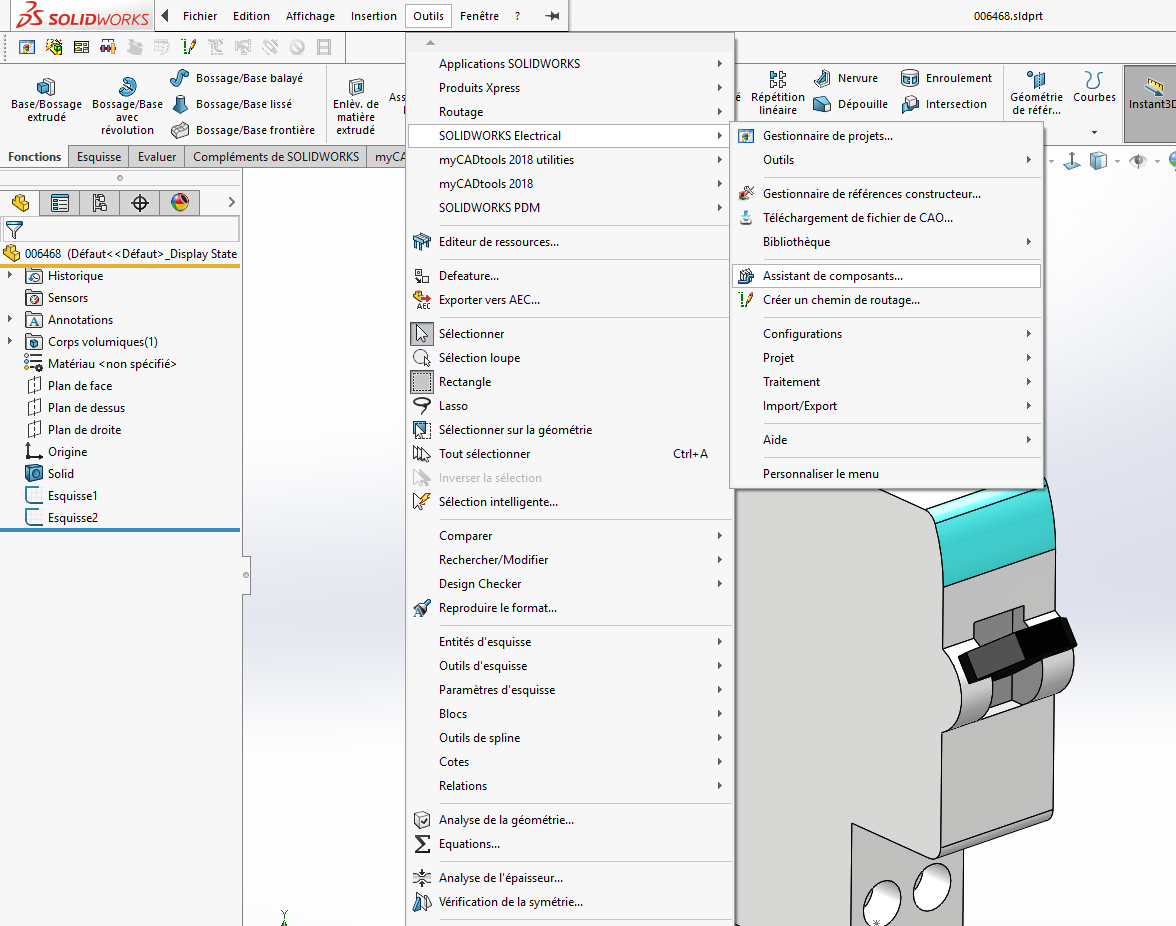The width and height of the screenshot is (1176, 926).
Task: Select Matériau <non spécifié> item
Action: coord(112,364)
